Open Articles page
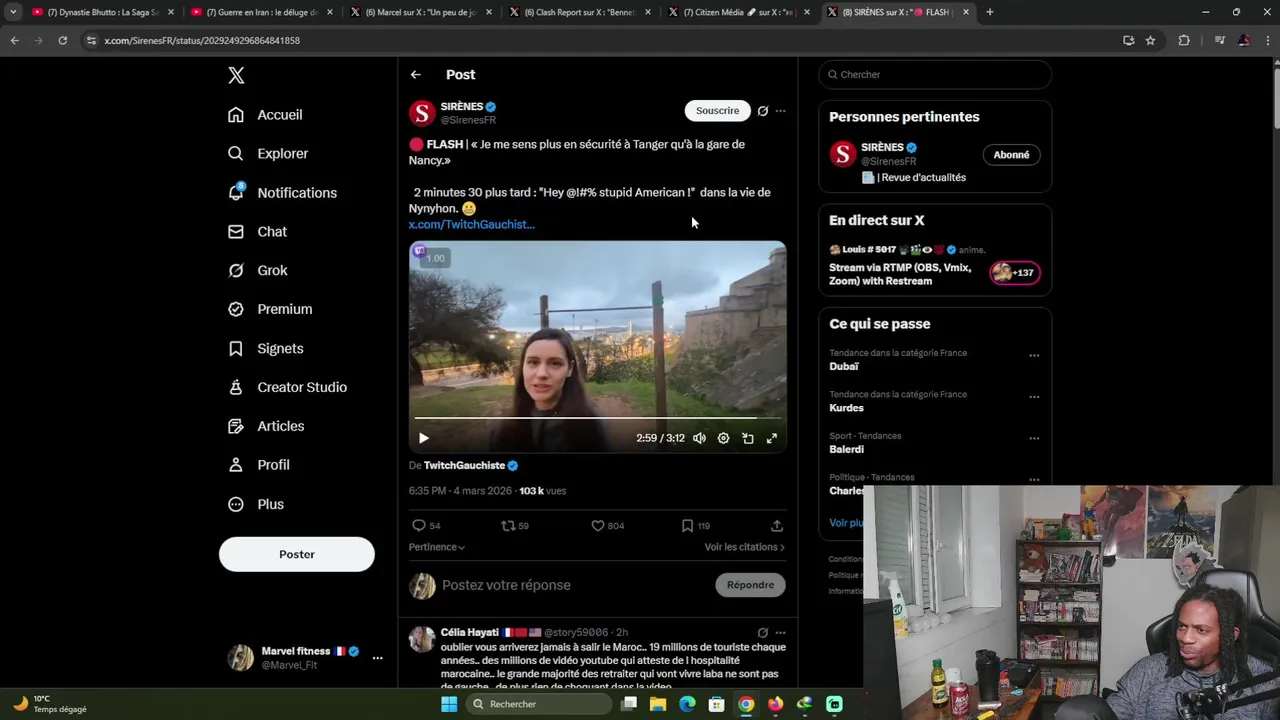The height and width of the screenshot is (720, 1280). [x=266, y=426]
